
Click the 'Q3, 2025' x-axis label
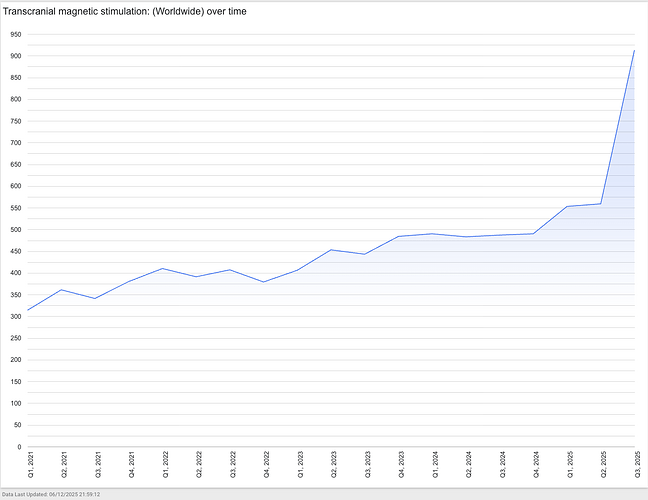pos(635,466)
